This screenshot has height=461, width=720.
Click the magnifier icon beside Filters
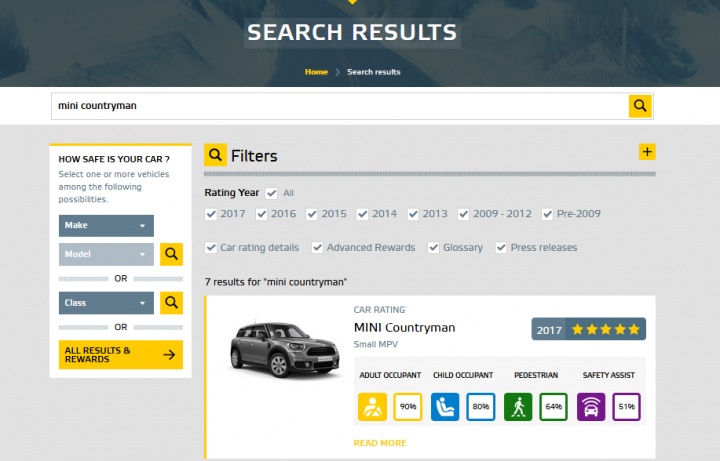pyautogui.click(x=215, y=155)
